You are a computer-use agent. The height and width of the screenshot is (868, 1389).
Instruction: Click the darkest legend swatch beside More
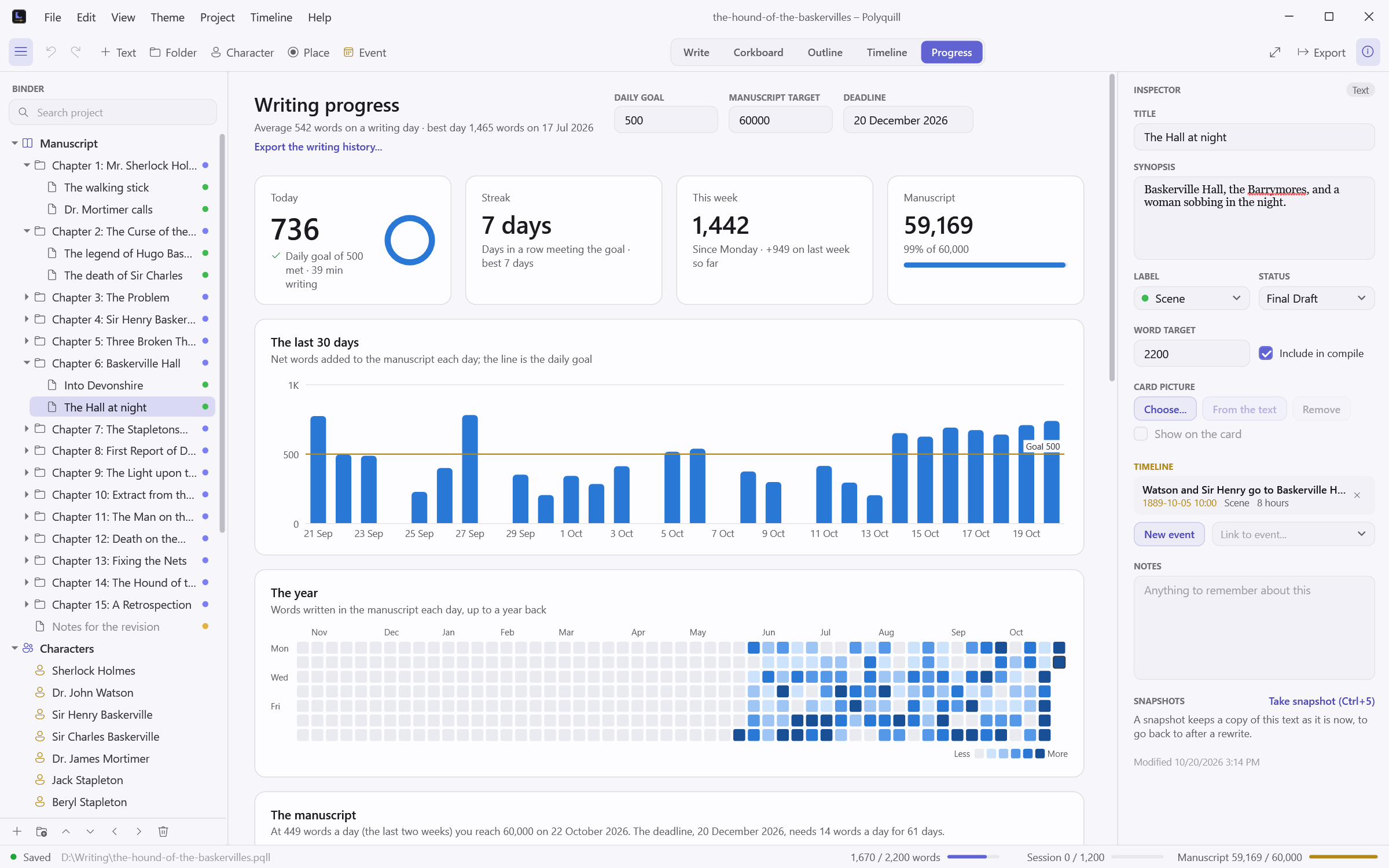[1040, 753]
